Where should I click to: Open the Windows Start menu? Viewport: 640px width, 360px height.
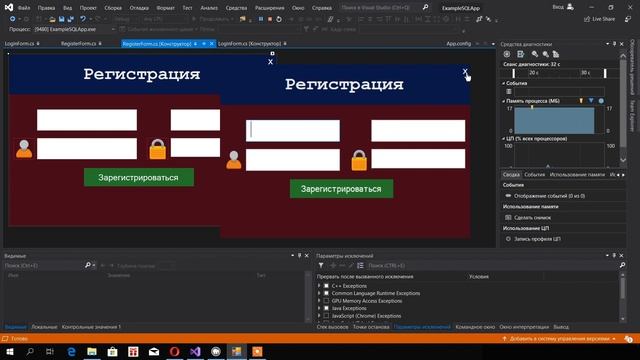[x=9, y=351]
